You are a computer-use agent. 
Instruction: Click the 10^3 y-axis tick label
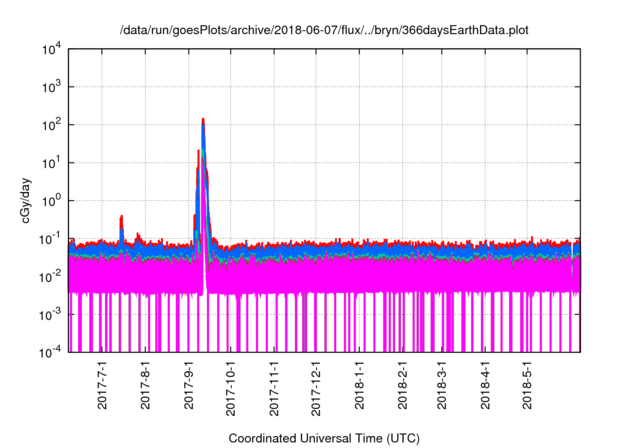[51, 88]
